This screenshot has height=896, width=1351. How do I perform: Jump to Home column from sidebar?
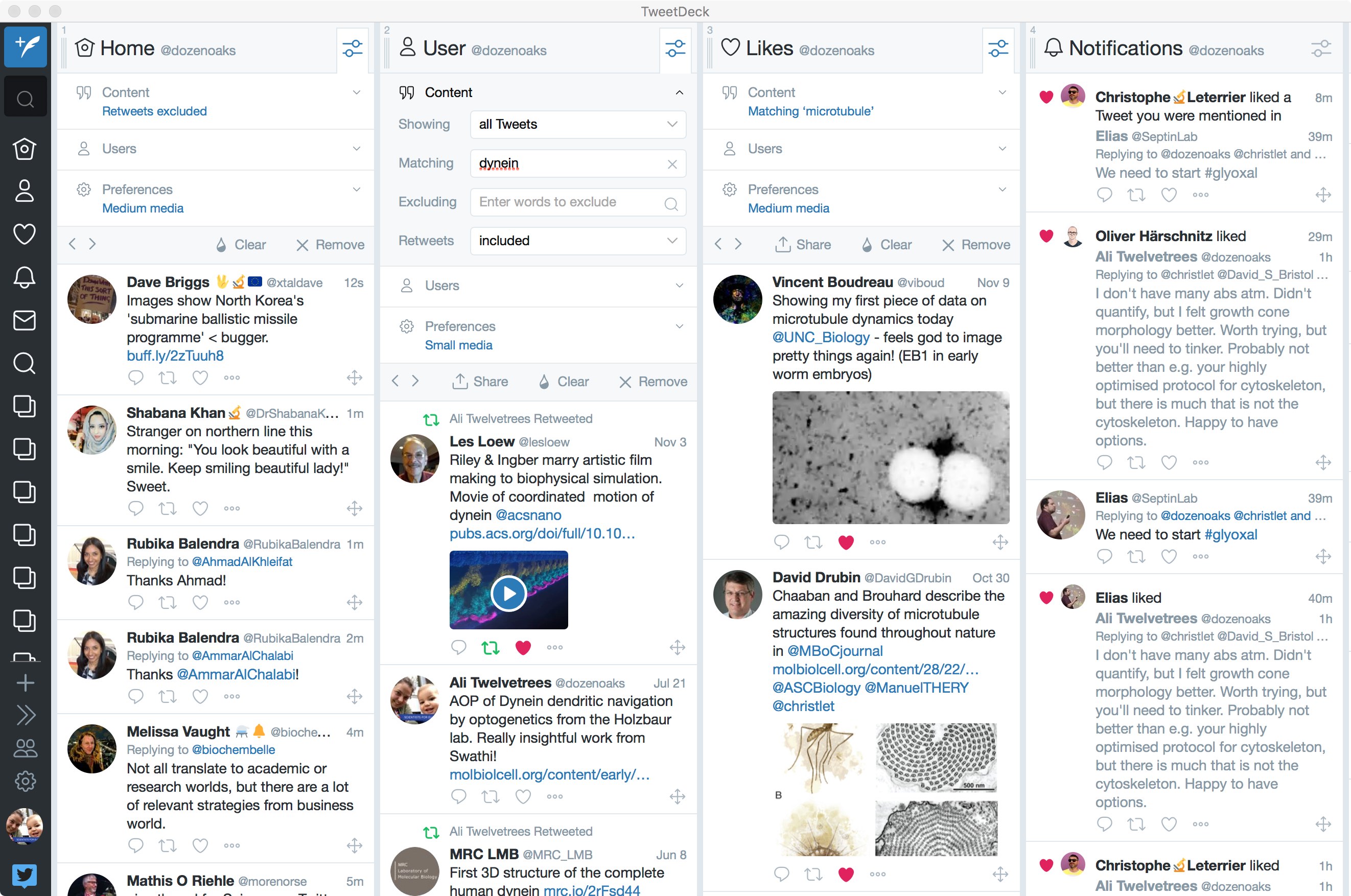[25, 149]
